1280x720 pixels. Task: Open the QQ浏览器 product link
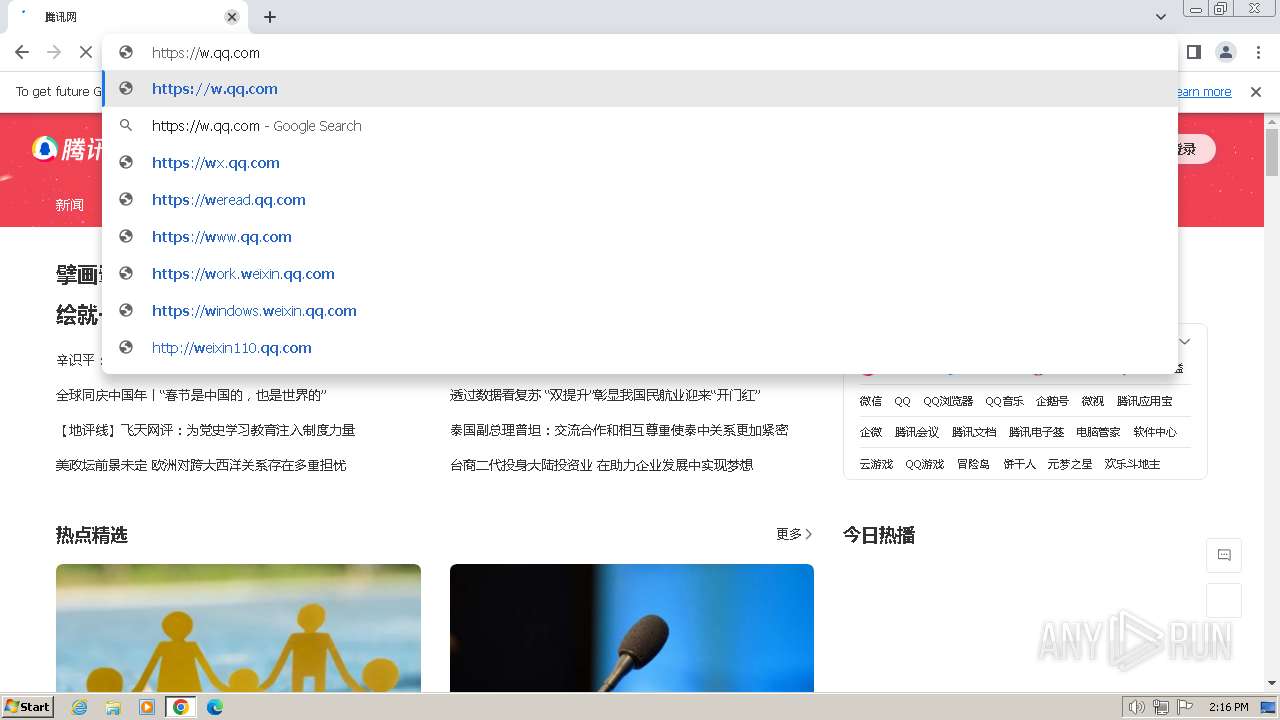click(948, 401)
